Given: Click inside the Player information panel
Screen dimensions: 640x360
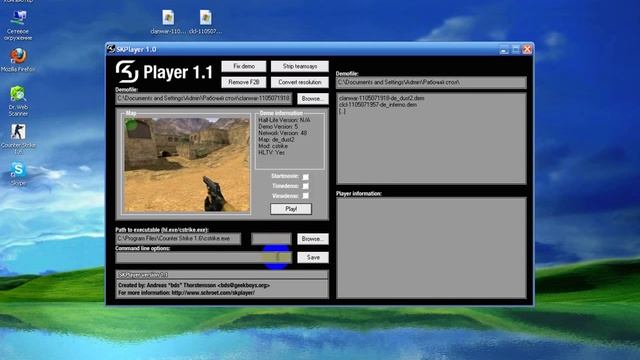Looking at the screenshot, I should (x=431, y=248).
